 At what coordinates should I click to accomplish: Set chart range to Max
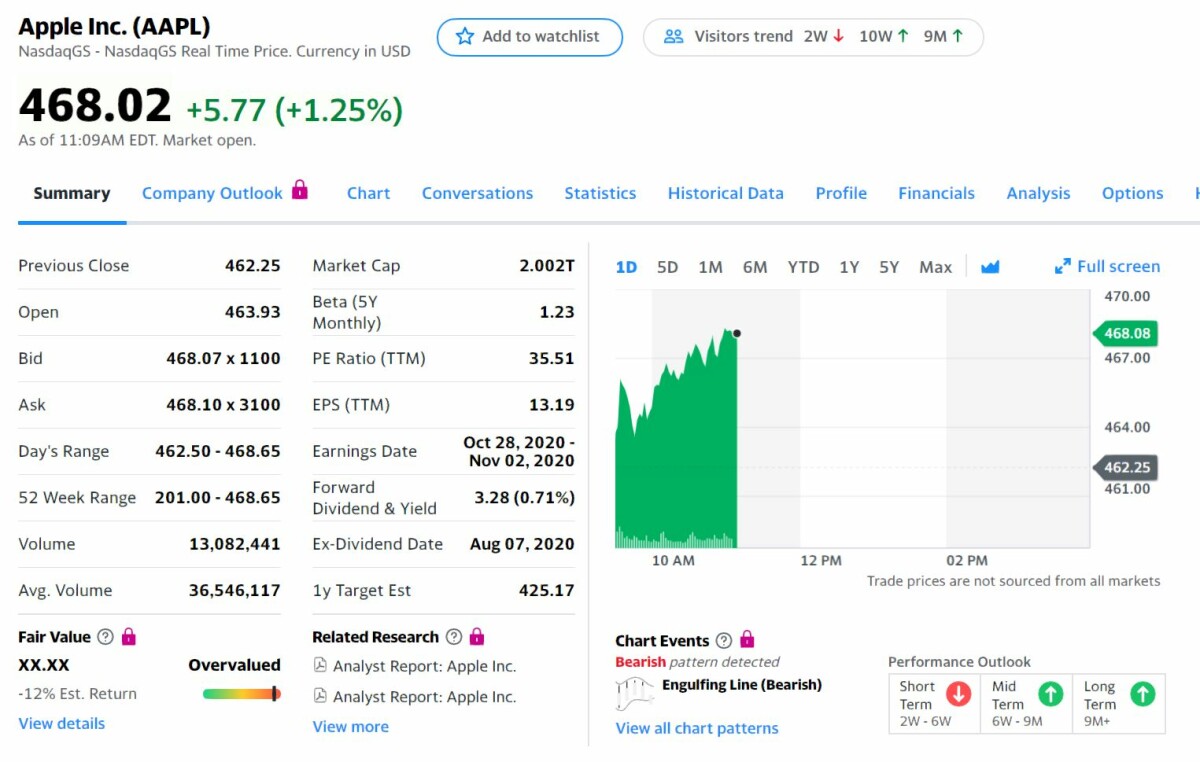(x=935, y=267)
